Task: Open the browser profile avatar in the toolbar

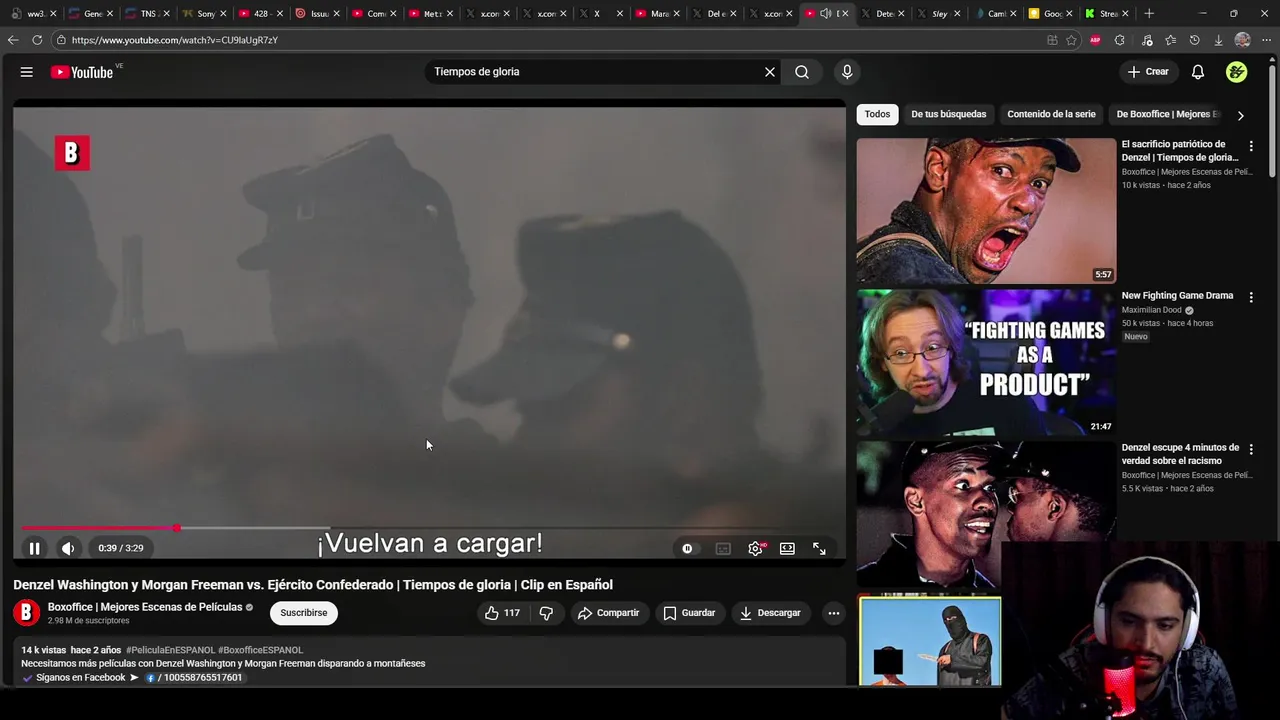Action: point(1242,40)
